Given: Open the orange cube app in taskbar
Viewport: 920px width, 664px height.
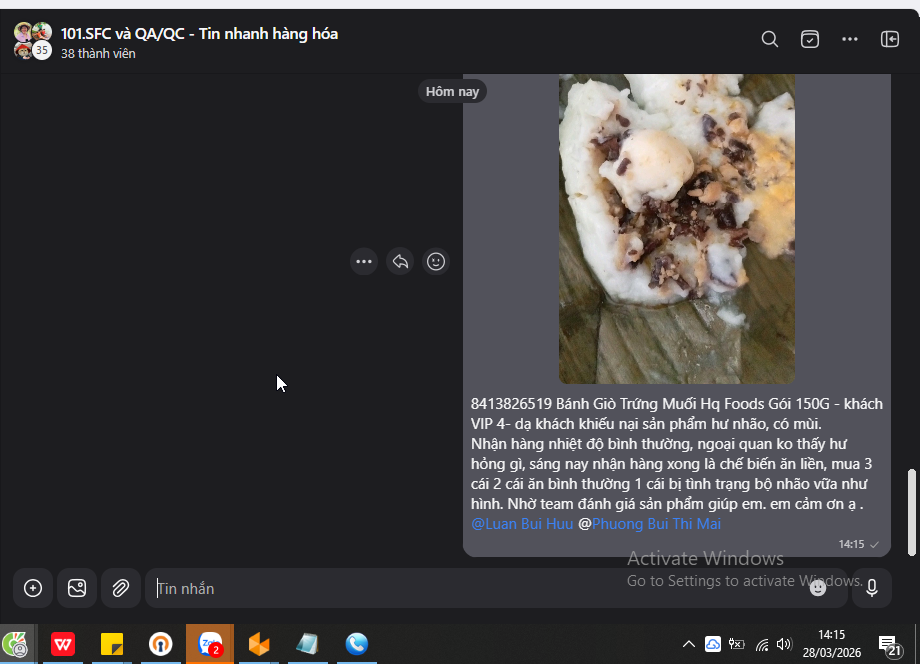Looking at the screenshot, I should click(259, 644).
